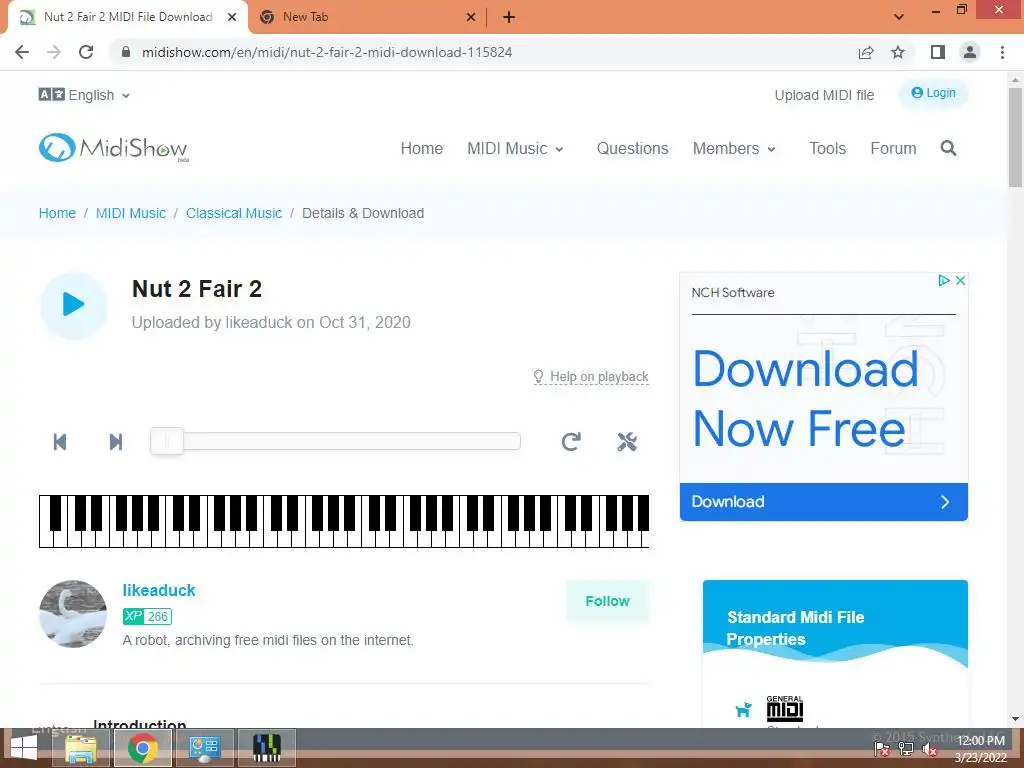
Task: Click the ad Download button
Action: 824,502
